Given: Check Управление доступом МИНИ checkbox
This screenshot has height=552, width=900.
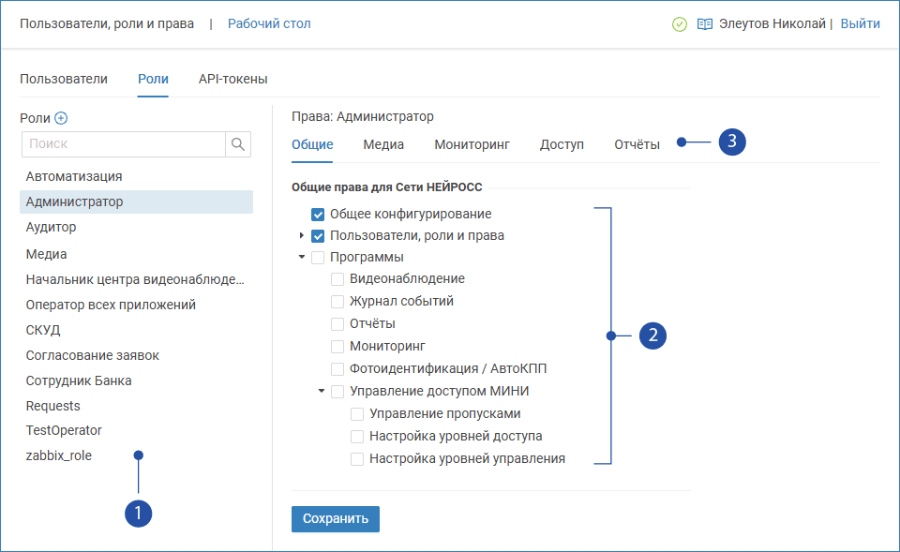Looking at the screenshot, I should point(338,391).
